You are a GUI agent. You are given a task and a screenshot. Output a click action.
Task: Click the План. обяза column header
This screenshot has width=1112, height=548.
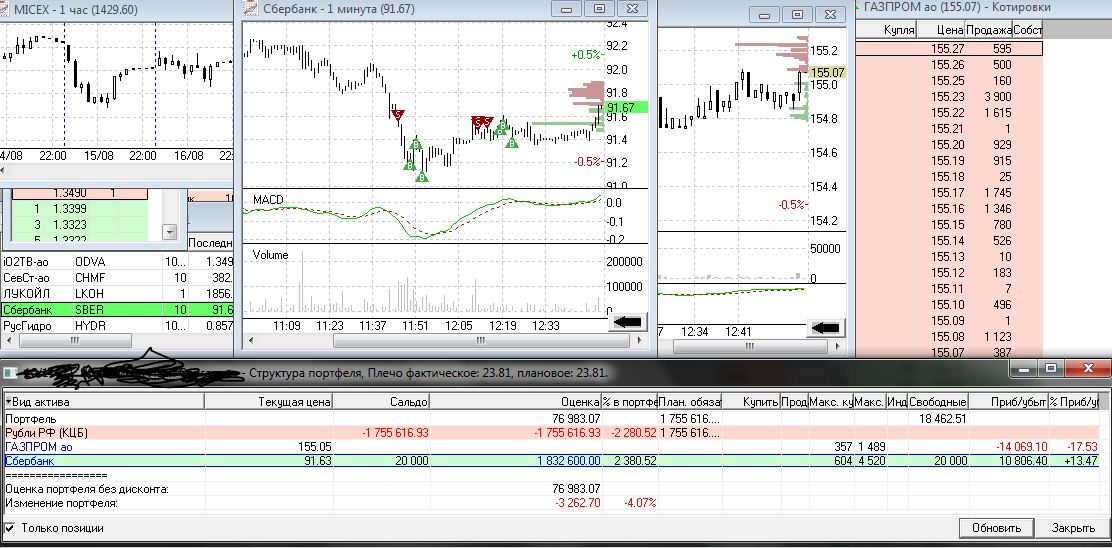[690, 402]
